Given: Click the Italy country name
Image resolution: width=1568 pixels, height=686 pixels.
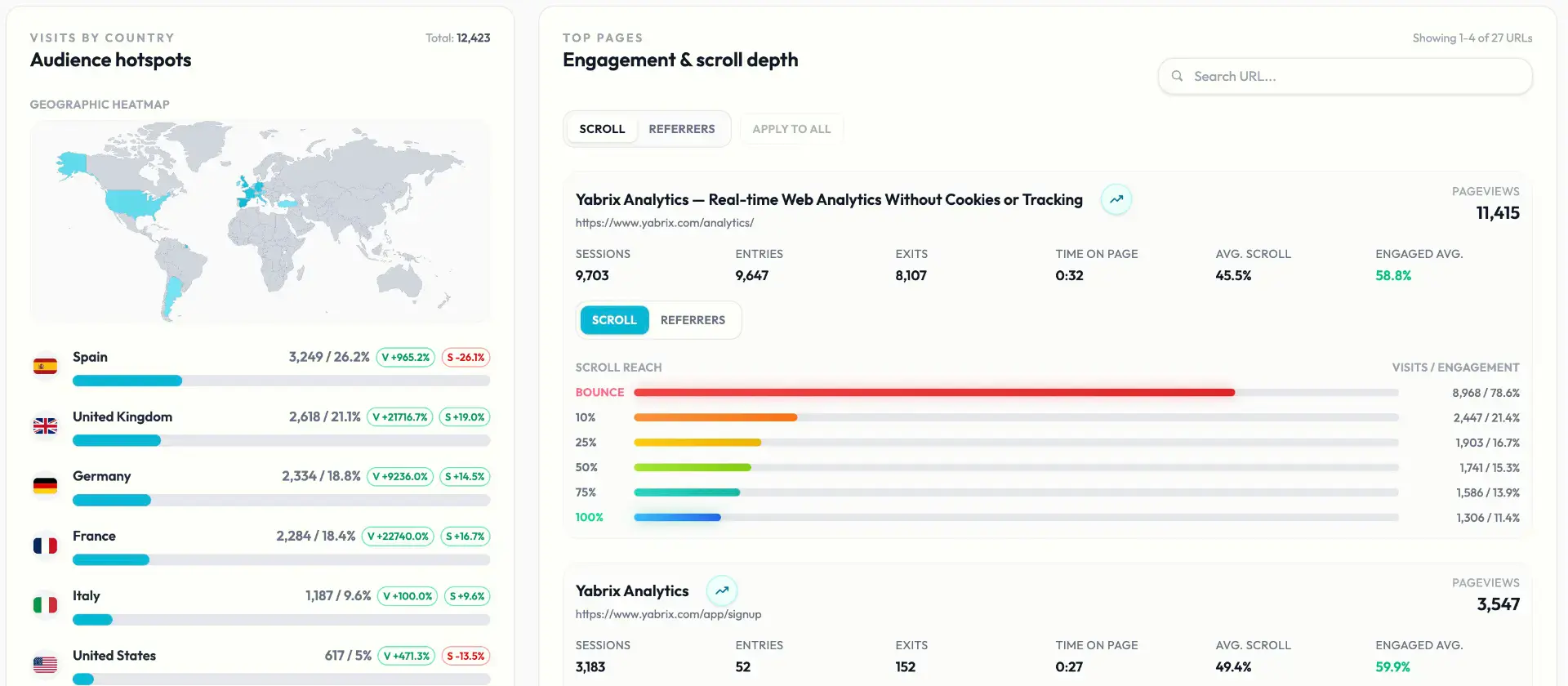Looking at the screenshot, I should 86,595.
